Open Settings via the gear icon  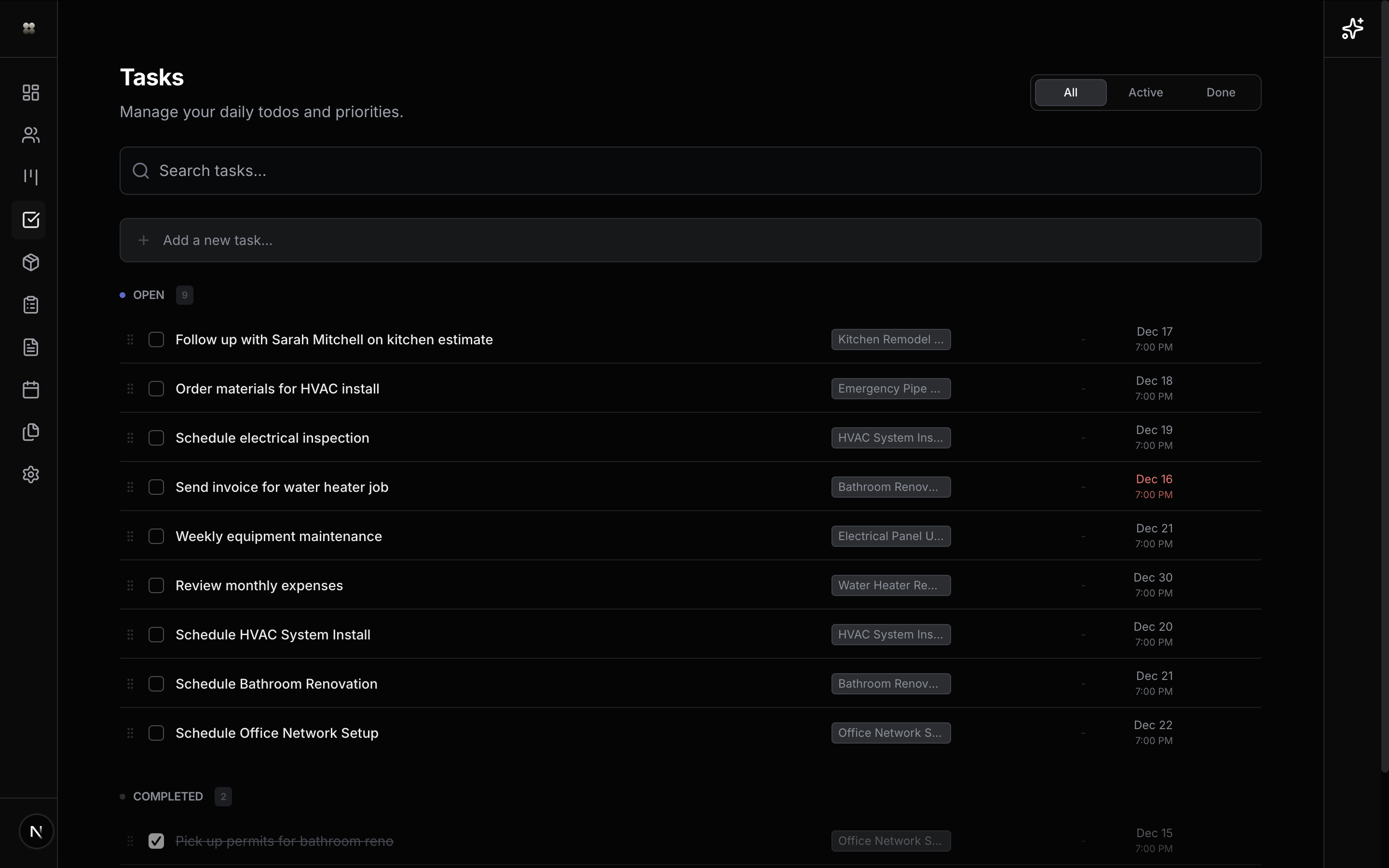tap(29, 474)
